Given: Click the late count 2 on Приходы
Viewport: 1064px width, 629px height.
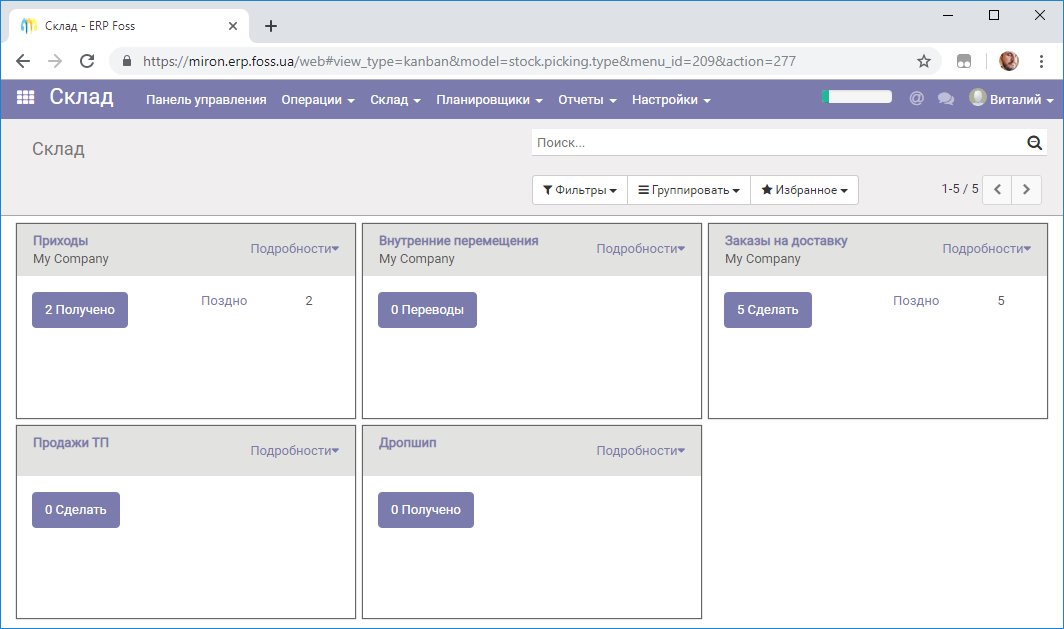Looking at the screenshot, I should coord(309,301).
